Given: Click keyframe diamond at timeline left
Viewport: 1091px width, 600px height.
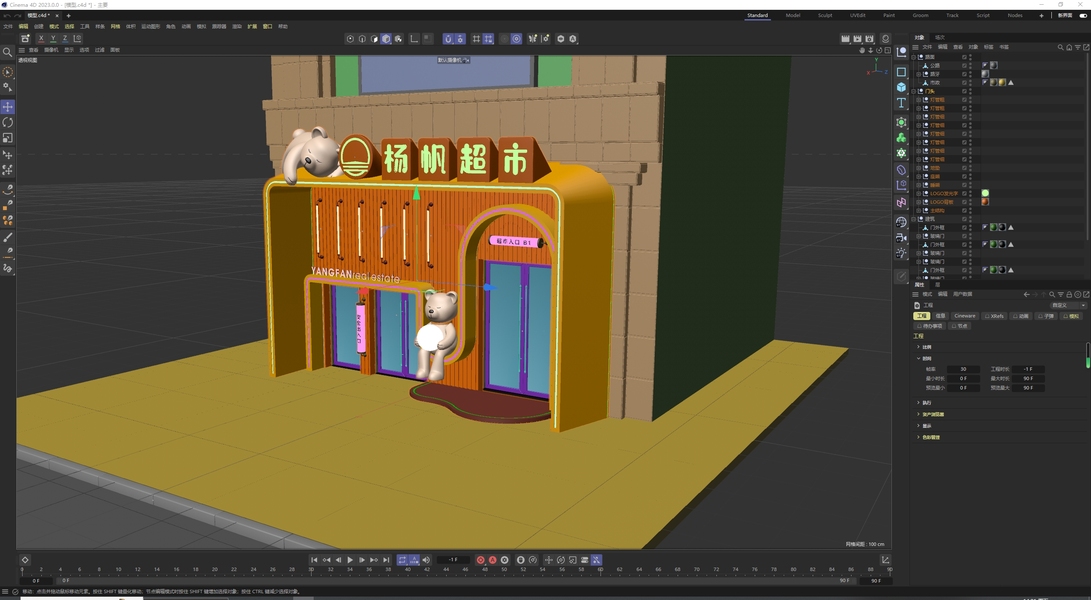Looking at the screenshot, I should 25,560.
